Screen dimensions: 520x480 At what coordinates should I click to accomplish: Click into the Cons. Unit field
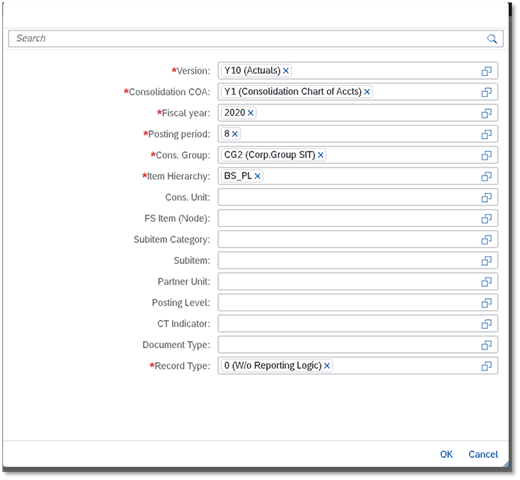(x=348, y=197)
